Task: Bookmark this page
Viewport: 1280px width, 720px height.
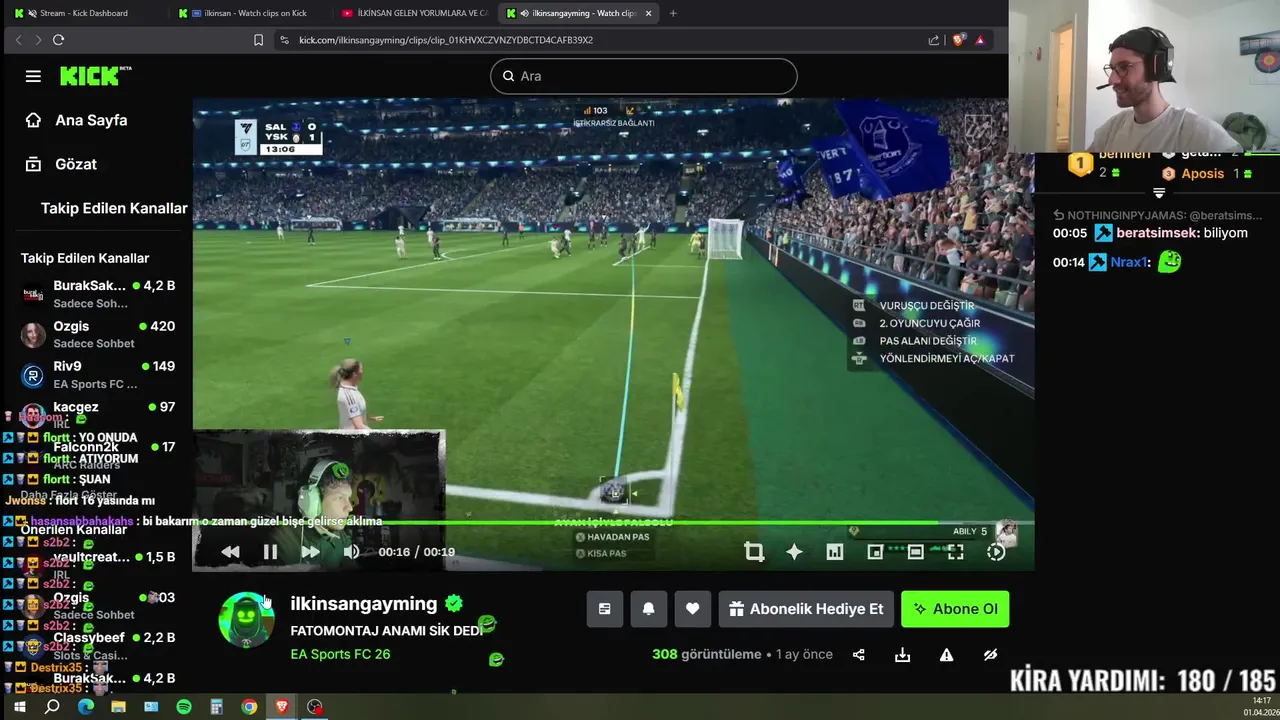Action: [258, 40]
